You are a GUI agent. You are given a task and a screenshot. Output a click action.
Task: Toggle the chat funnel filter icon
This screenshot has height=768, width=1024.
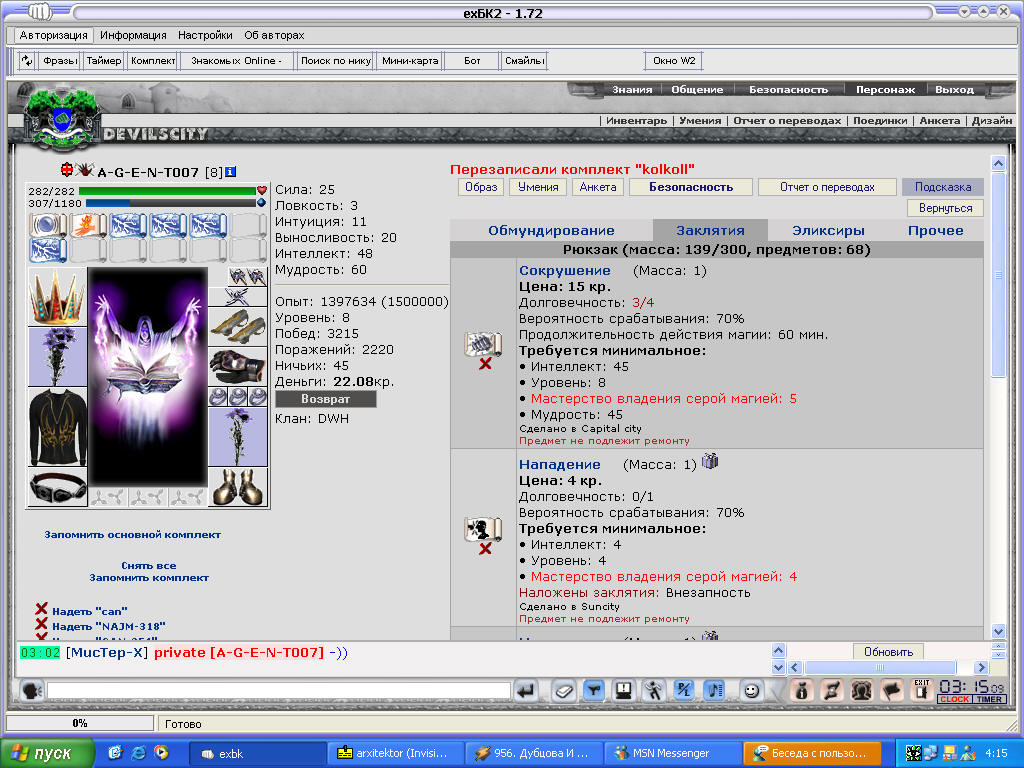[594, 690]
